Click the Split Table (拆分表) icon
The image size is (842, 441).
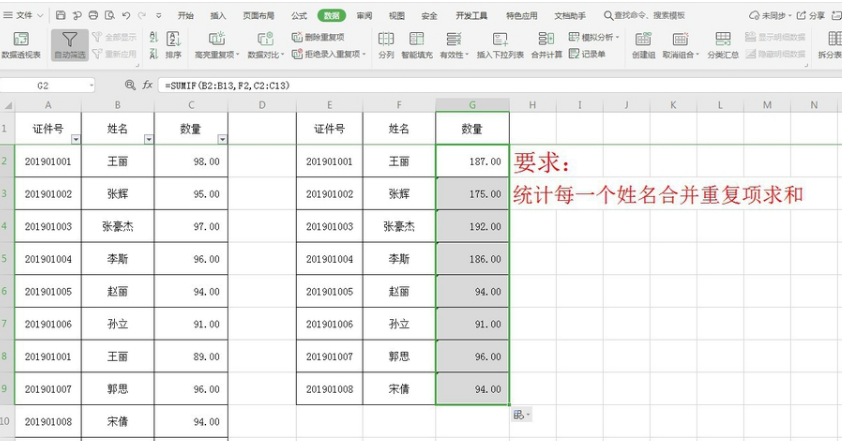[834, 39]
